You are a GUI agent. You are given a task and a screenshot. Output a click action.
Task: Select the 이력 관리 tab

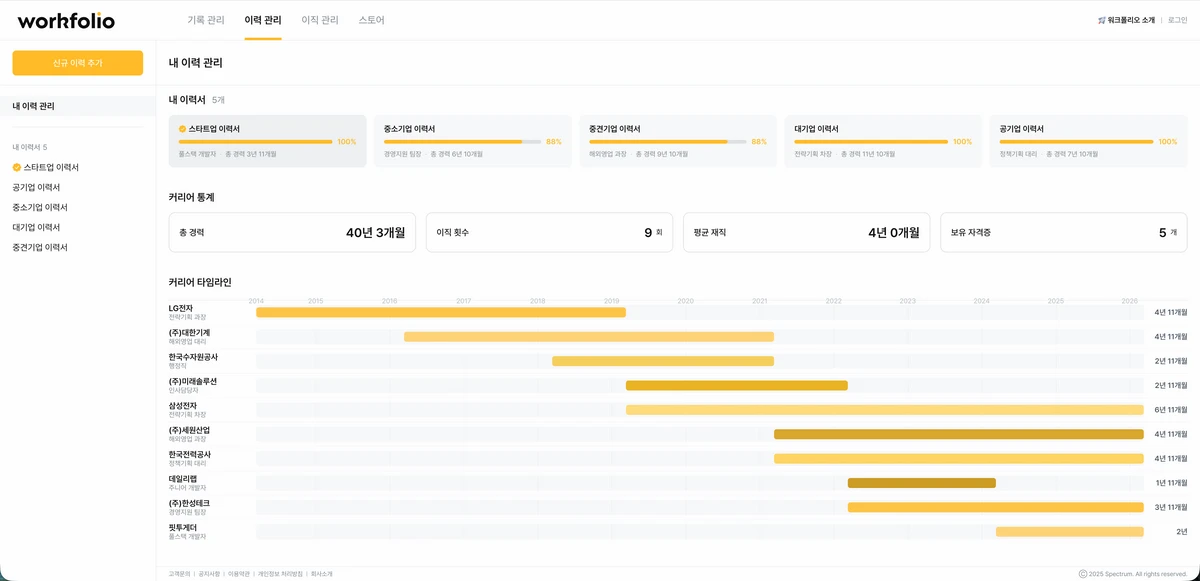coord(263,20)
